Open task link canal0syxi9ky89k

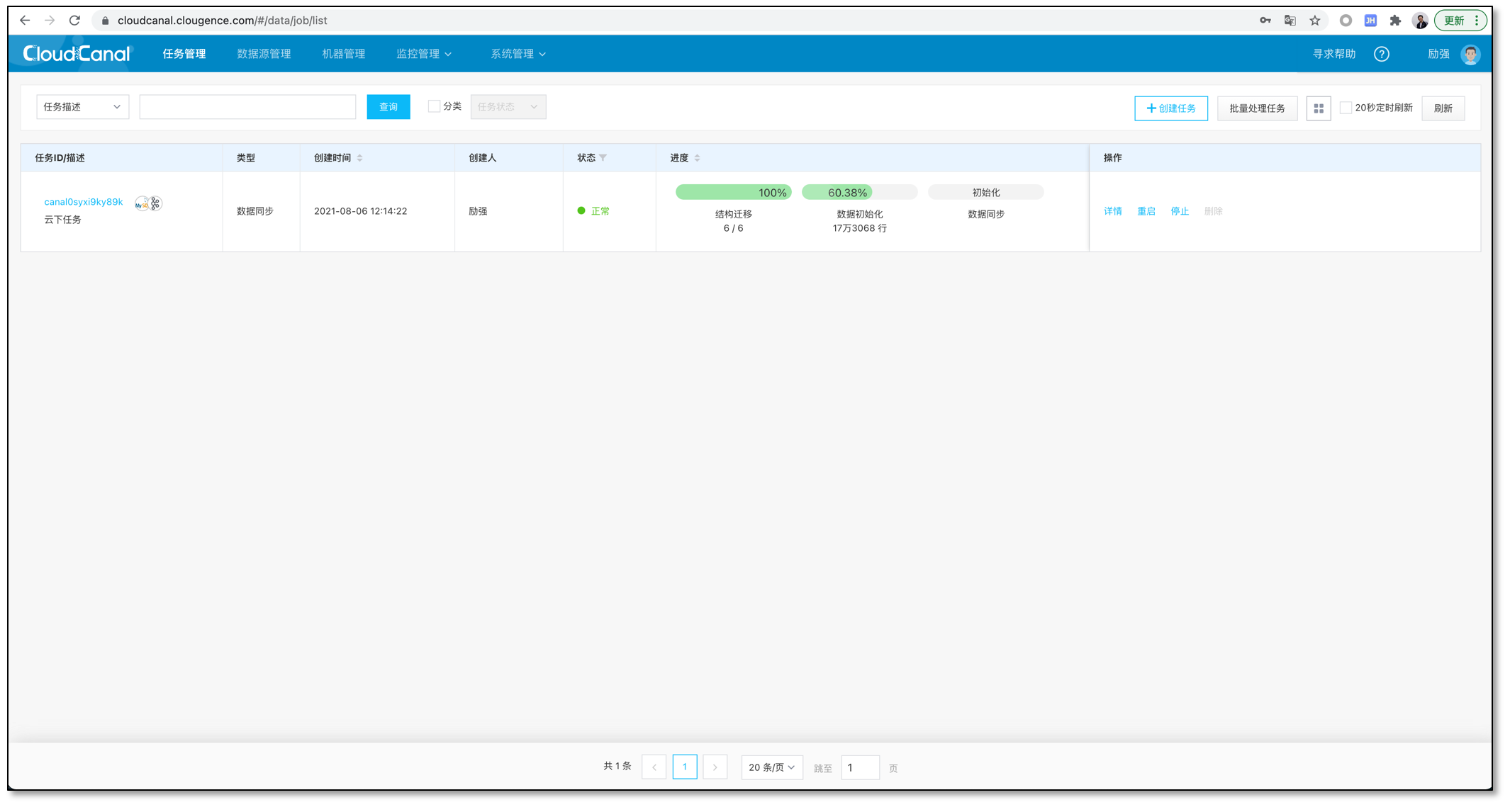(x=84, y=202)
